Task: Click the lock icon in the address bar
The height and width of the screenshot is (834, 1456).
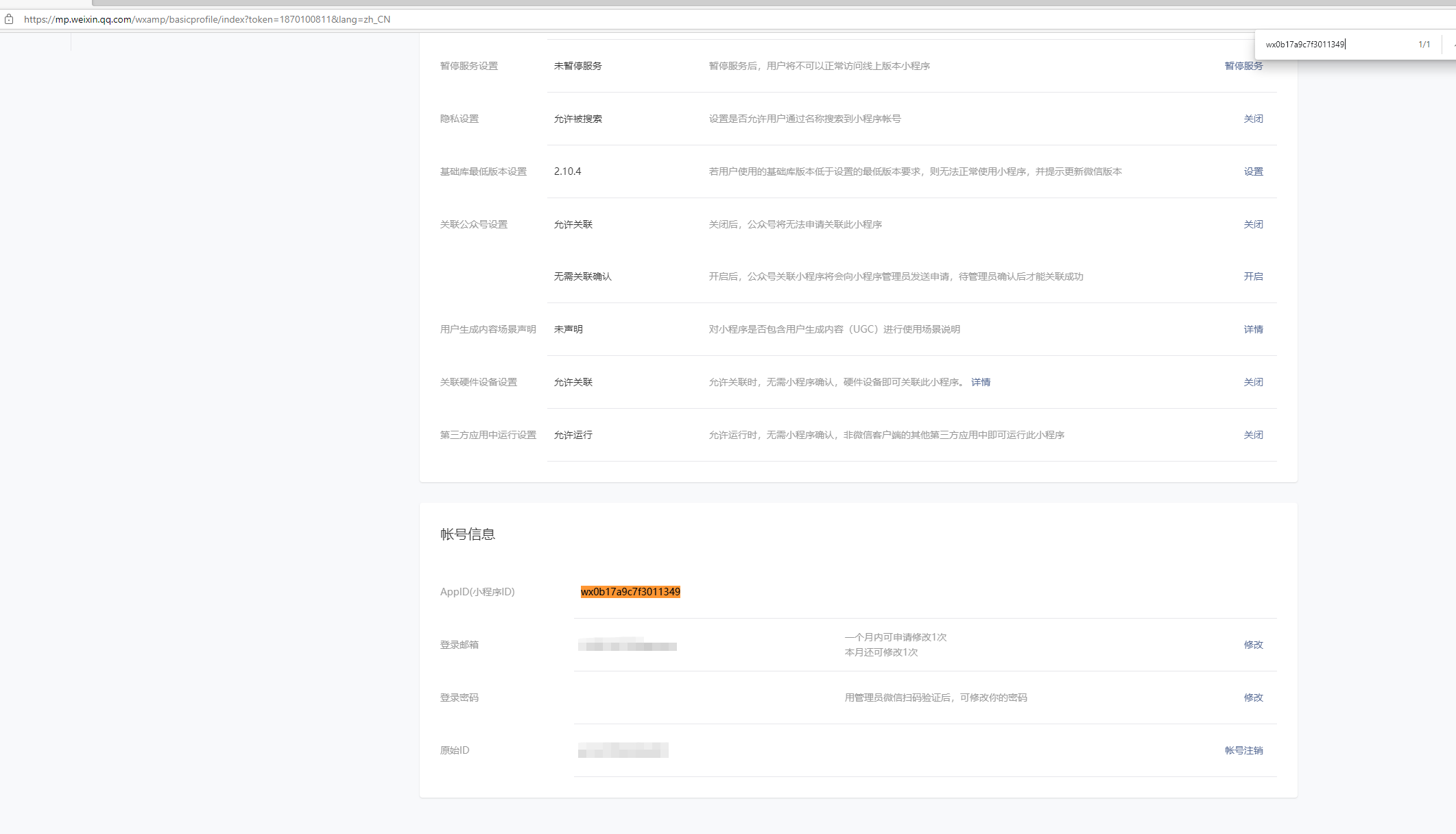Action: [x=9, y=19]
